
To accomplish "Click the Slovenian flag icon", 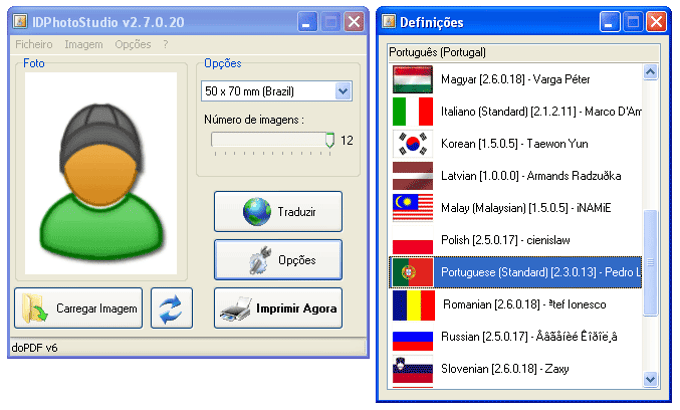I will point(412,370).
